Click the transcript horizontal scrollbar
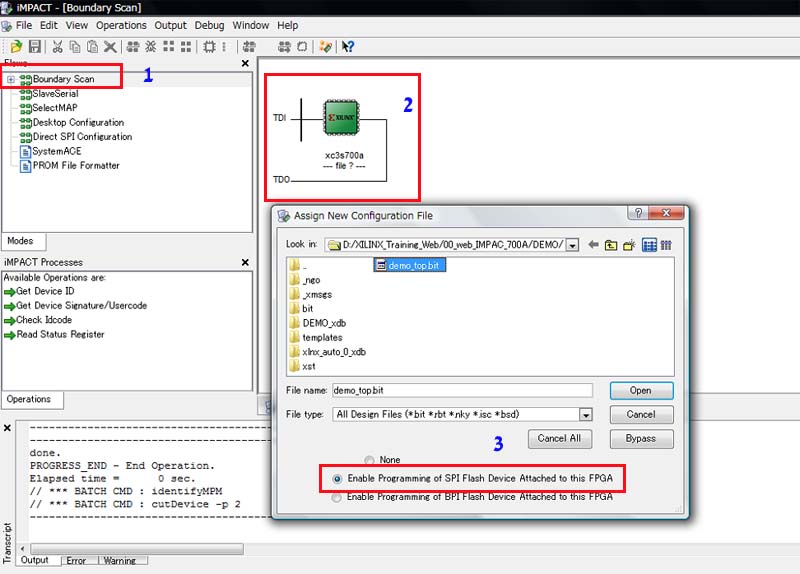This screenshot has height=574, width=800. (x=137, y=549)
